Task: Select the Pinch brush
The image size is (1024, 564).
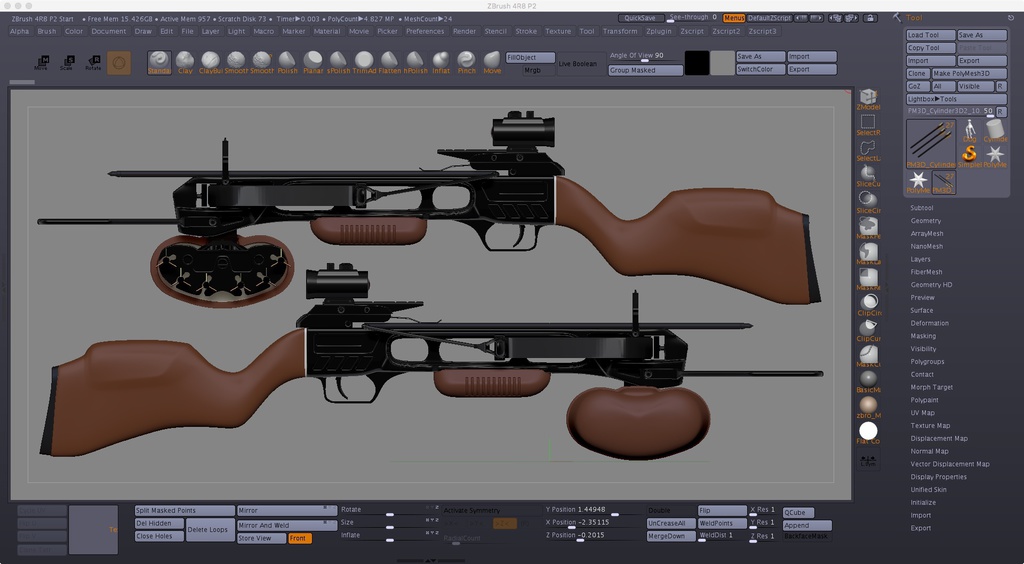Action: pos(466,63)
